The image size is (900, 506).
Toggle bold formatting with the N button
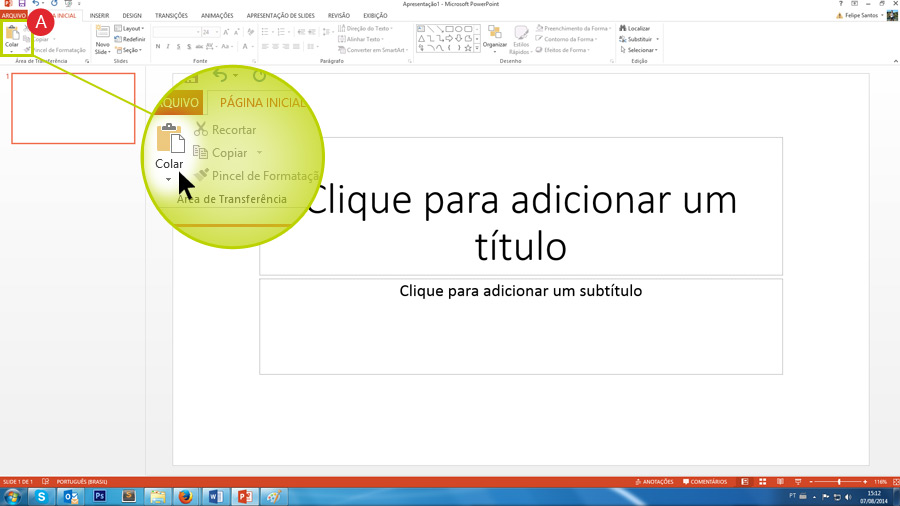(157, 47)
